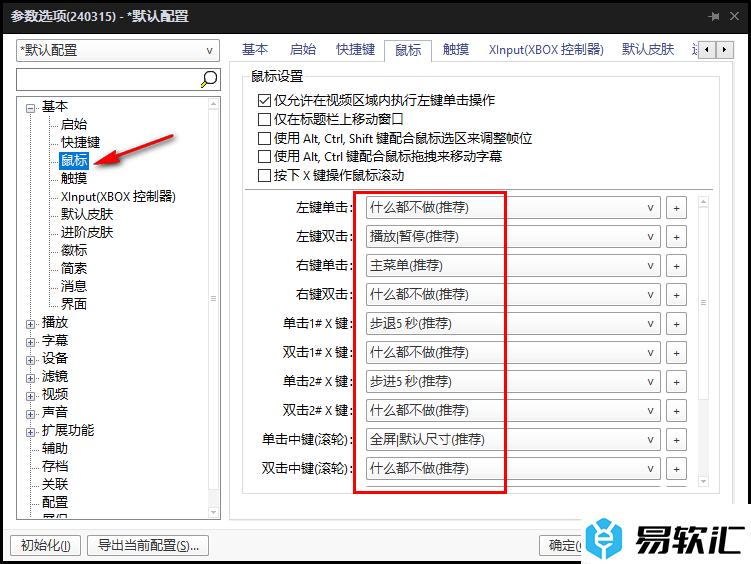Click the pin icon in title bar

[714, 16]
